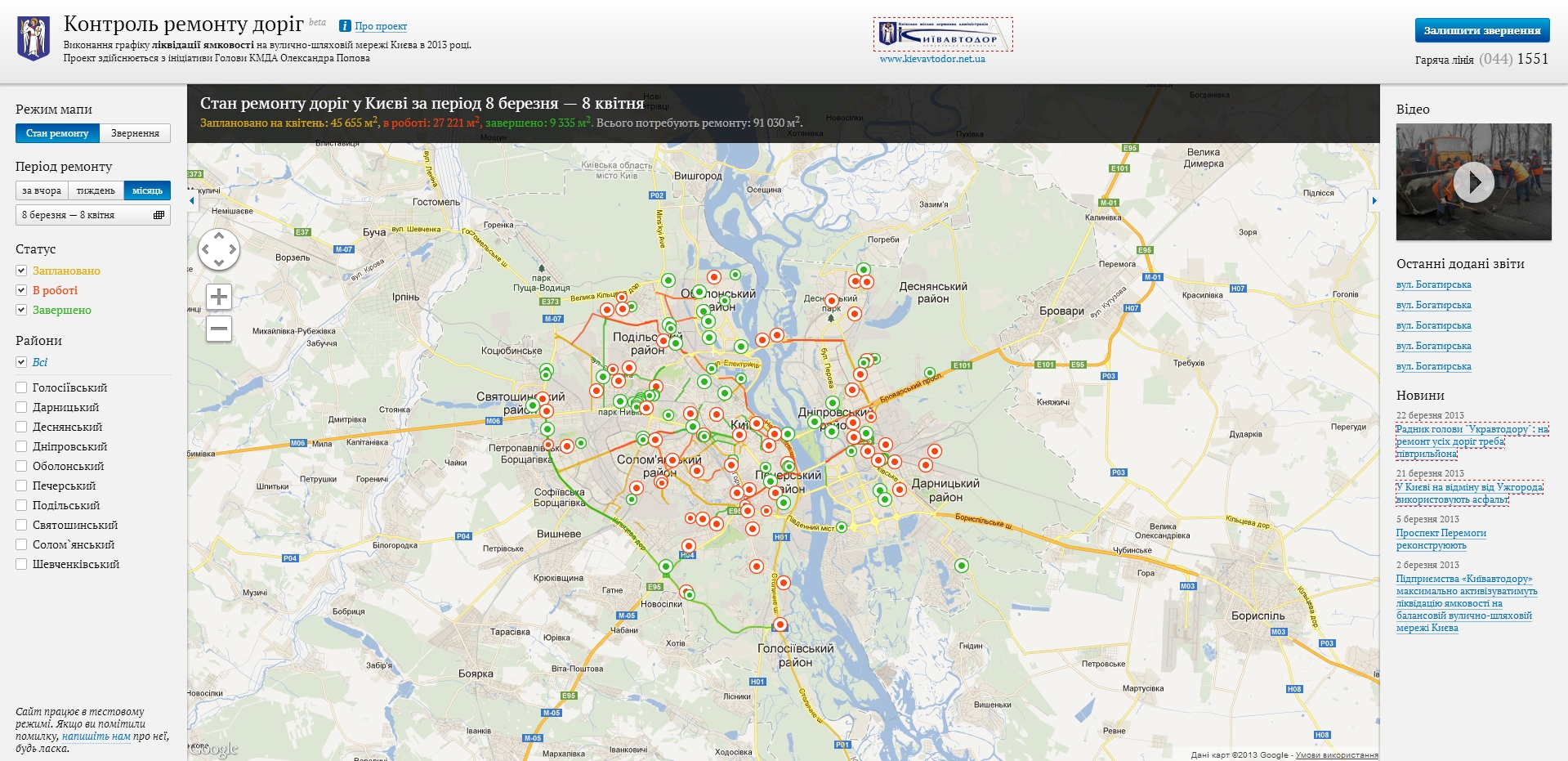
Task: Switch to the Звернення map mode tab
Action: point(135,133)
